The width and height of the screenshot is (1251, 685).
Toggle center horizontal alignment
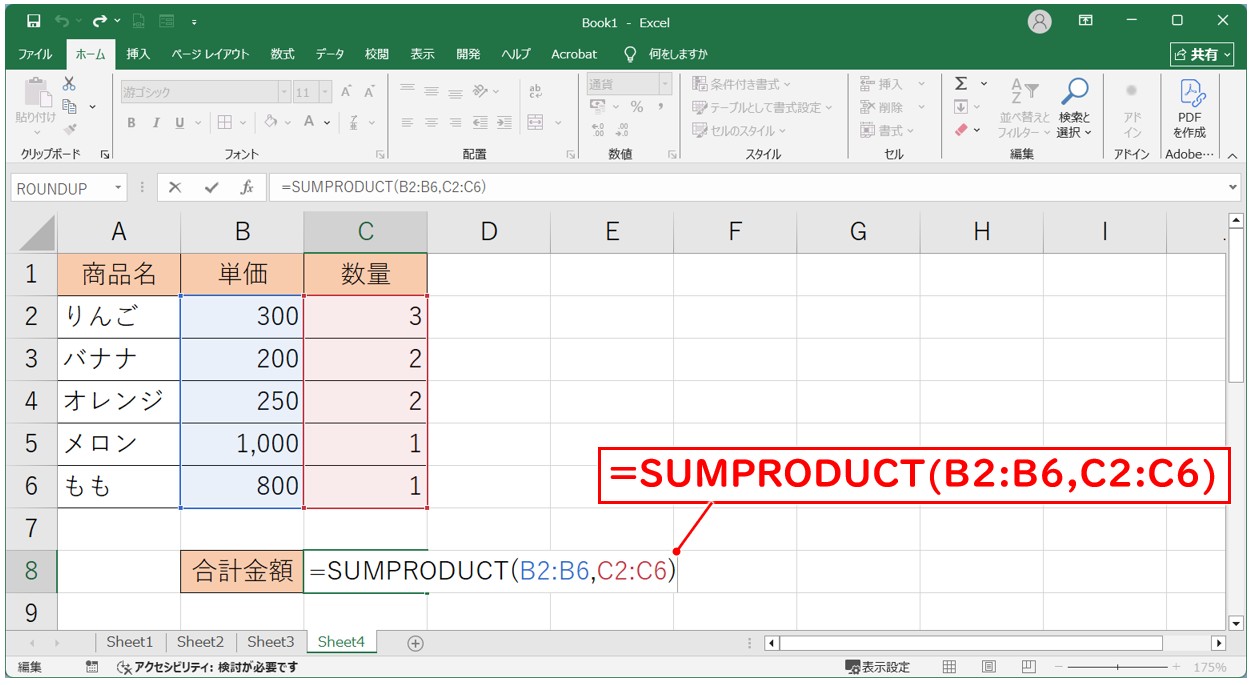tap(431, 122)
